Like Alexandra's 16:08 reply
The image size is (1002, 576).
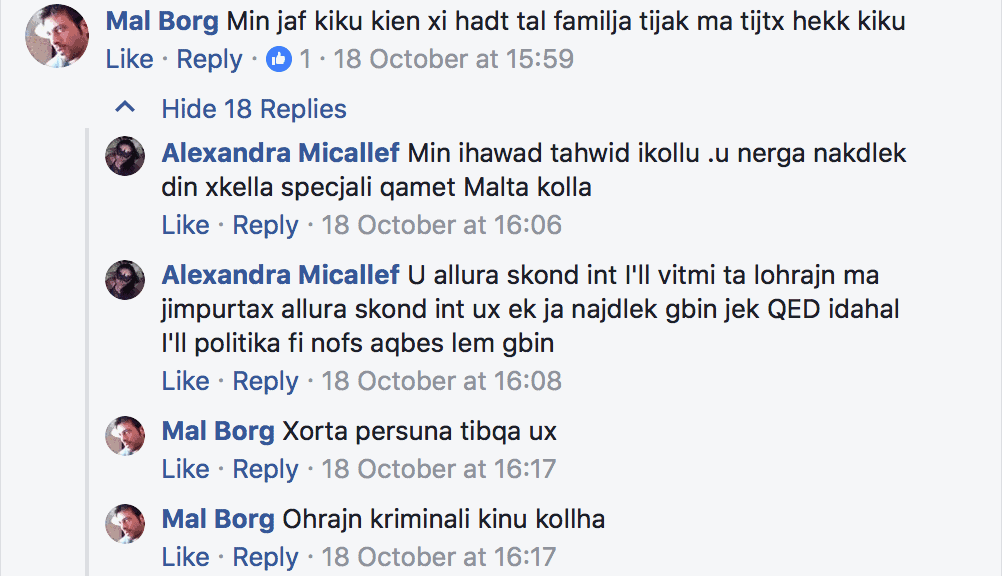tap(185, 381)
